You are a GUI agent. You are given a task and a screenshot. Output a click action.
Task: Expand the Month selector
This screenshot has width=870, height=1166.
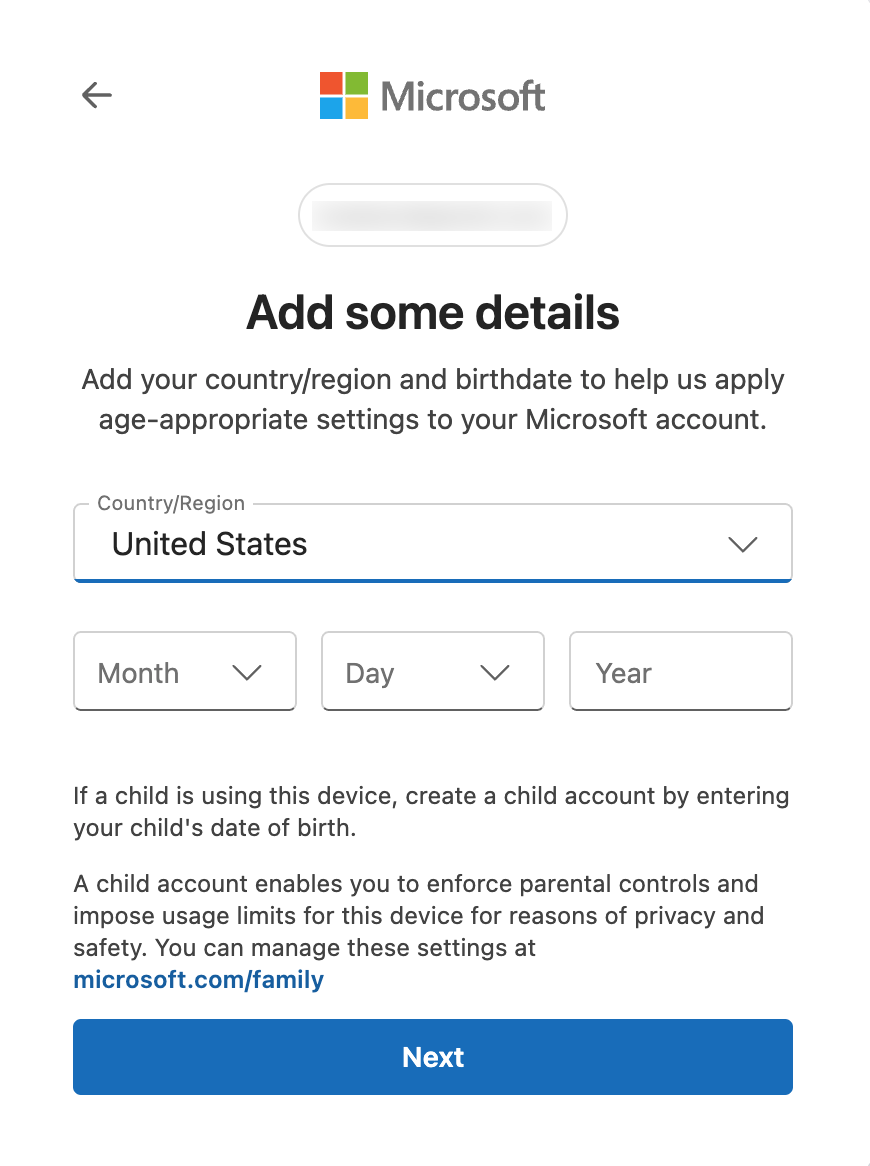(185, 672)
